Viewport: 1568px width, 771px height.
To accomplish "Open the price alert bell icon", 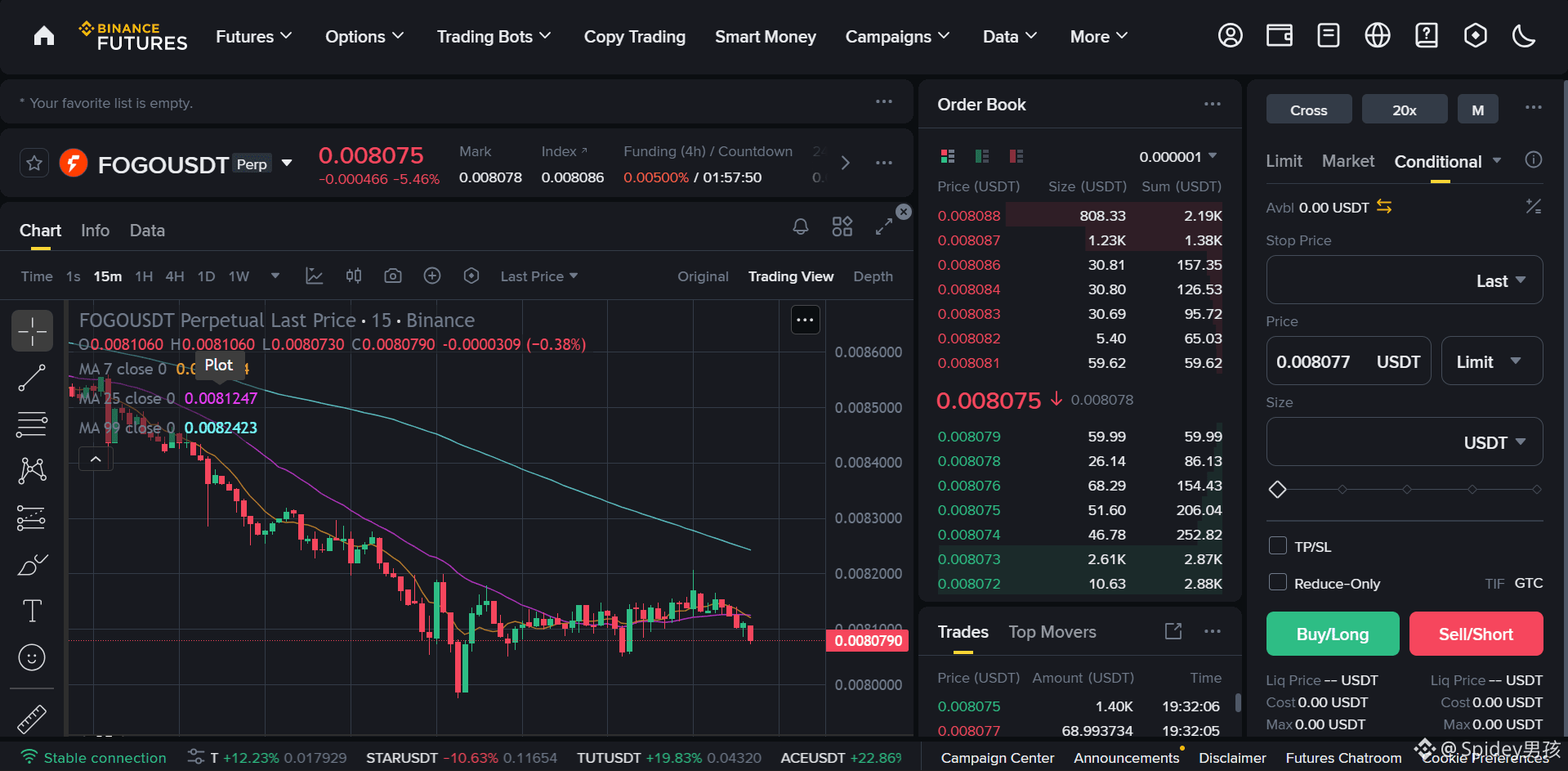I will click(x=801, y=226).
